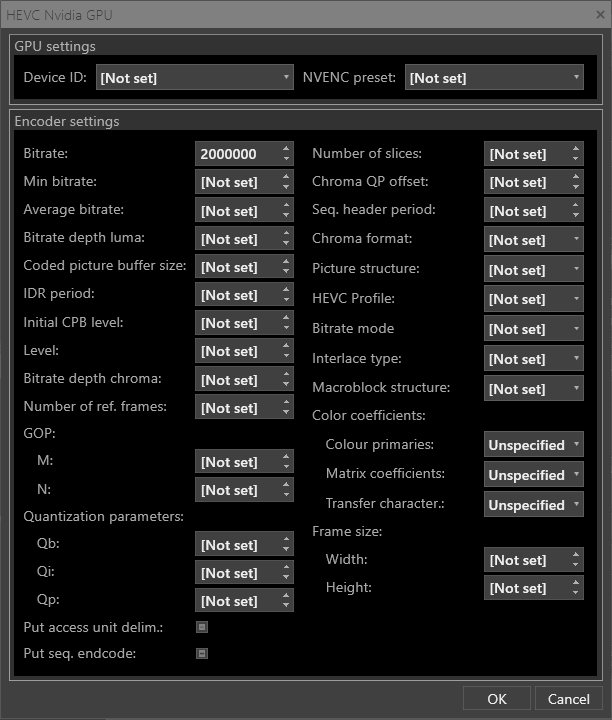
Task: Open the Device ID dropdown
Action: pos(195,77)
